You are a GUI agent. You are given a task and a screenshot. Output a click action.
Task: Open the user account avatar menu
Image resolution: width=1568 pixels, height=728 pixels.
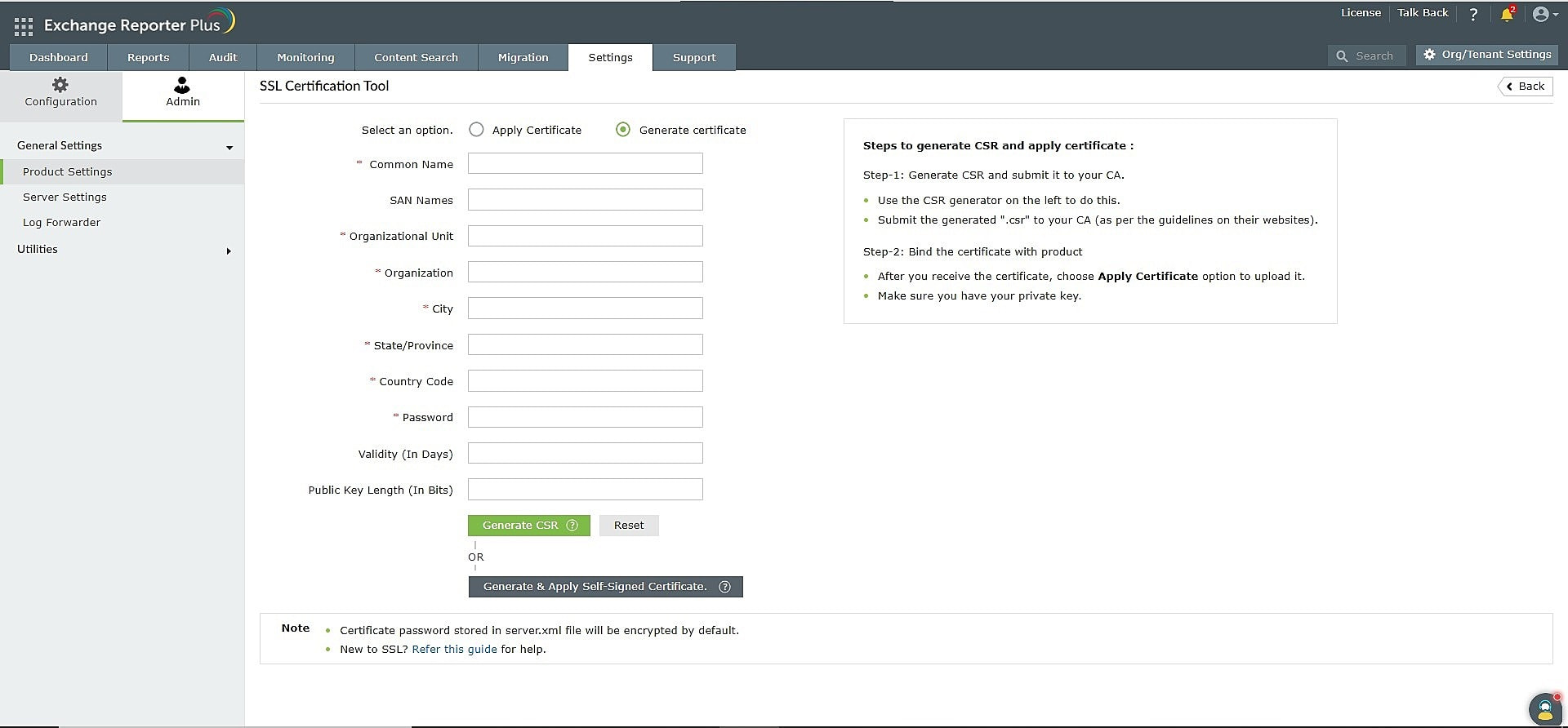[x=1544, y=14]
